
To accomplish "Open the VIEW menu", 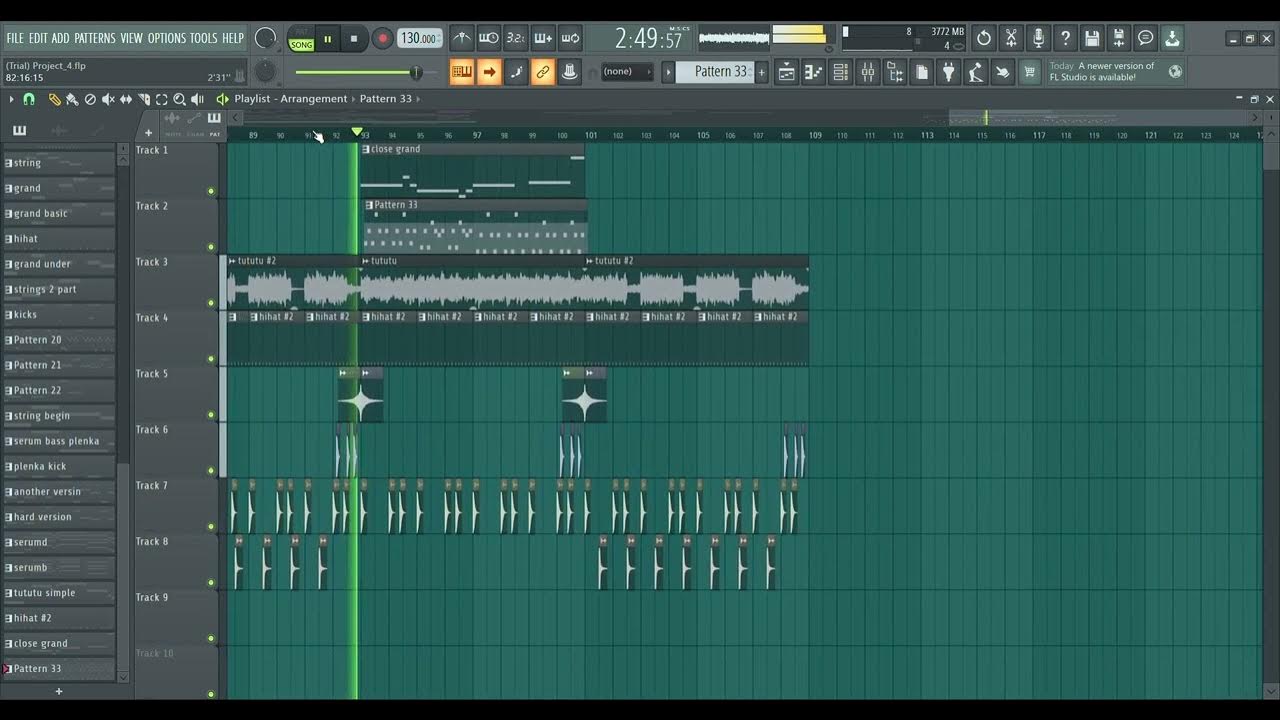I will click(x=132, y=38).
